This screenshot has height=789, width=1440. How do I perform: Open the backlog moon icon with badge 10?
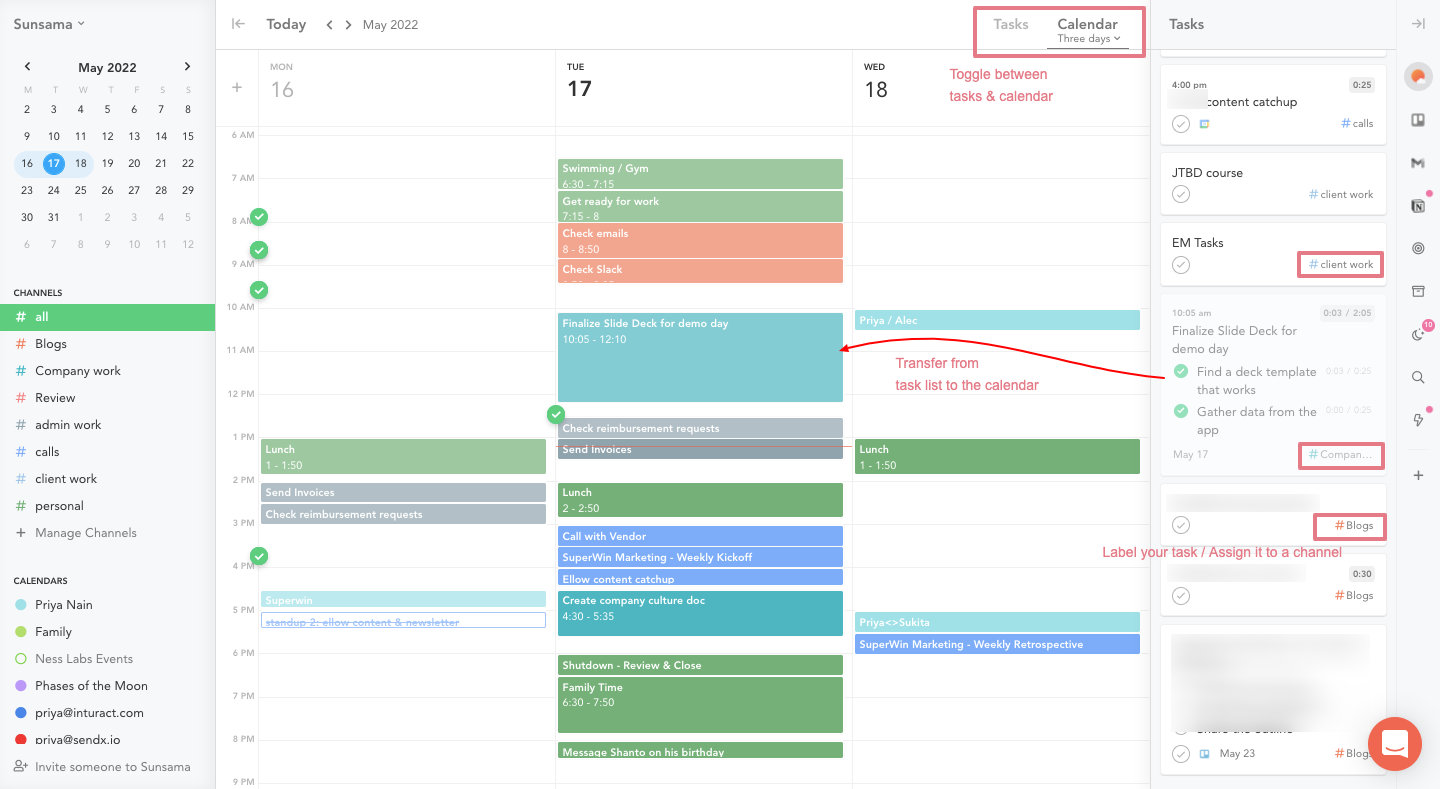tap(1418, 334)
